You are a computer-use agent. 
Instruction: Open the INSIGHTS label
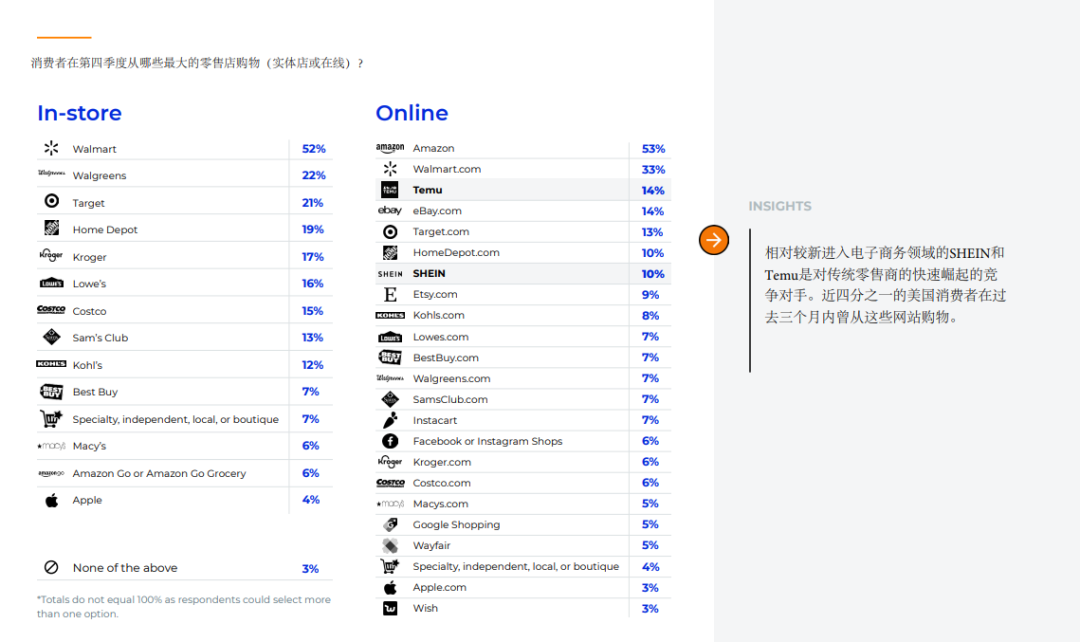click(780, 206)
